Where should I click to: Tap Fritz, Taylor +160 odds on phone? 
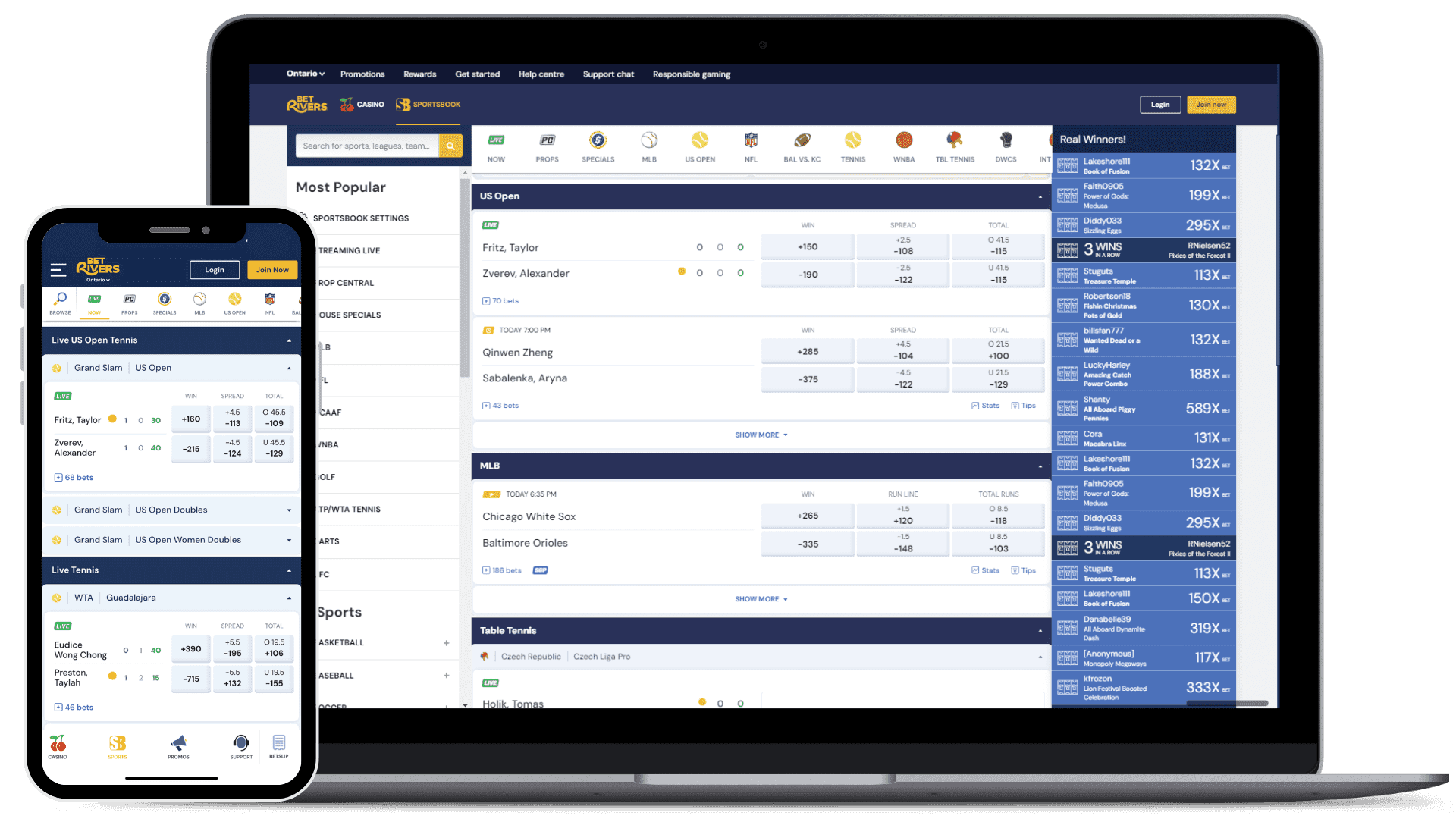point(191,419)
